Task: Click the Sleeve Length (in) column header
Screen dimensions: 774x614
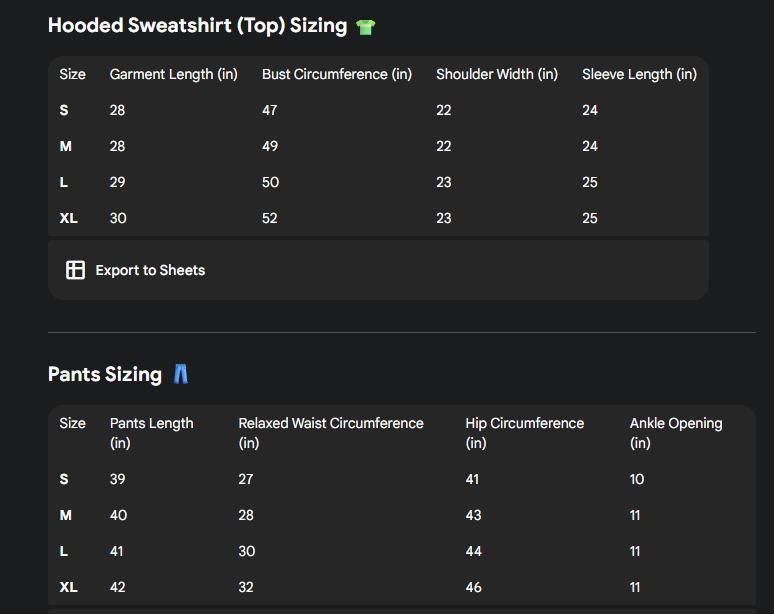Action: click(x=639, y=74)
